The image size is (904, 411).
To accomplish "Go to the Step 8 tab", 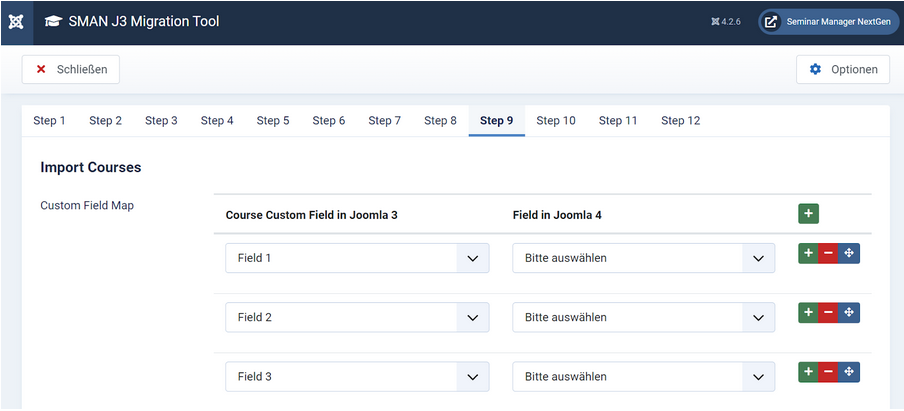I will (x=440, y=121).
